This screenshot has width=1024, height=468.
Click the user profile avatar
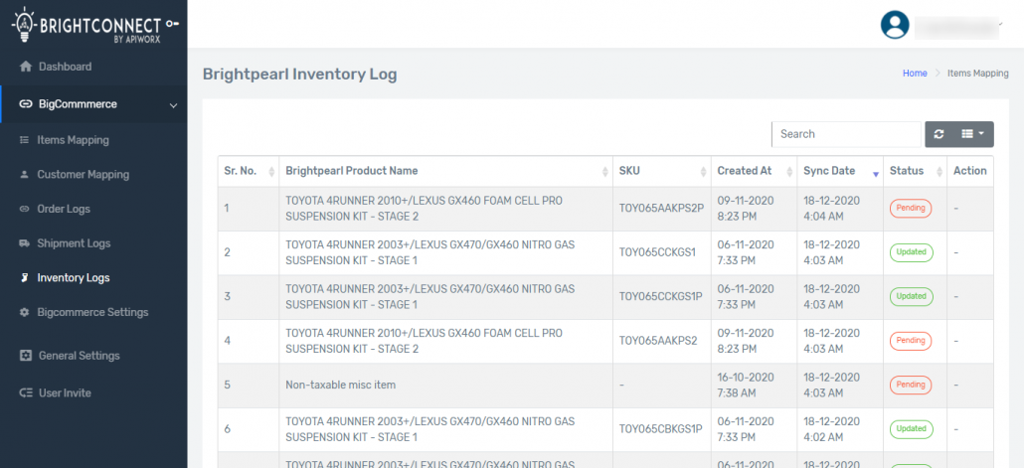(895, 25)
